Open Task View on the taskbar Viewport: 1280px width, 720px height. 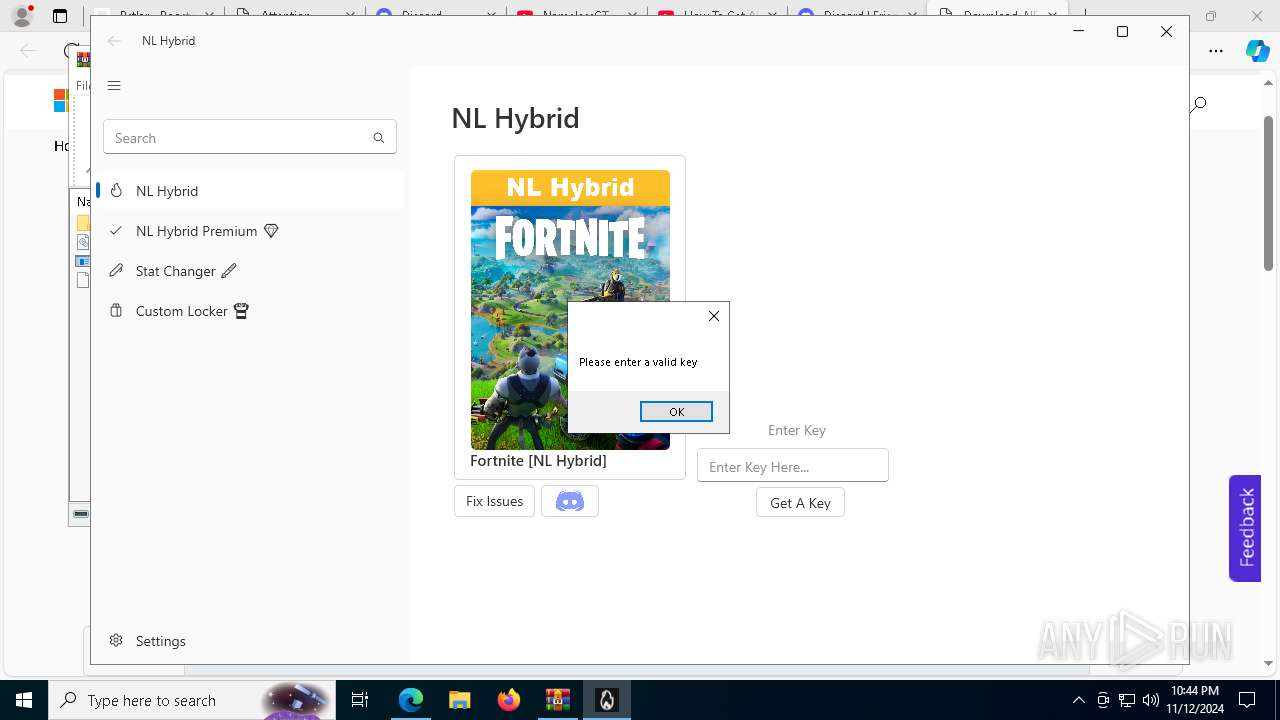pos(360,700)
